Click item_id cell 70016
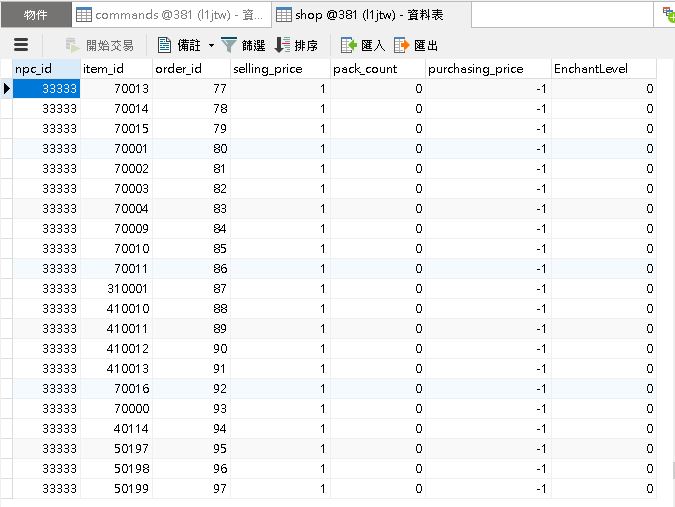The width and height of the screenshot is (675, 507). pos(116,389)
